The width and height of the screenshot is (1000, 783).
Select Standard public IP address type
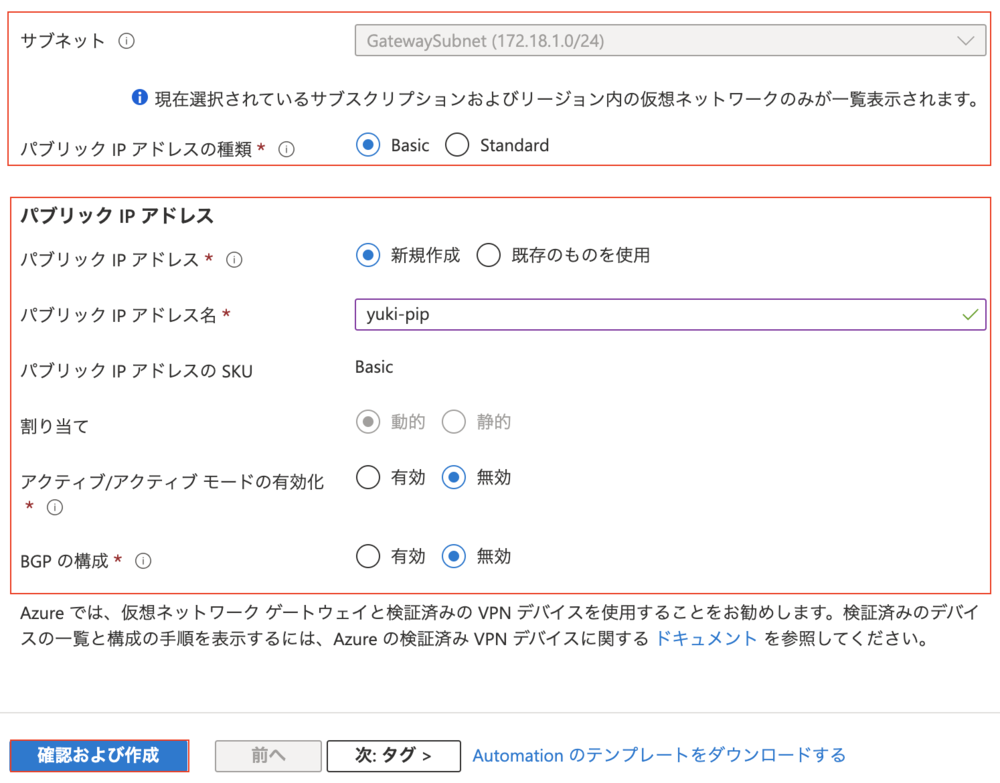(457, 146)
